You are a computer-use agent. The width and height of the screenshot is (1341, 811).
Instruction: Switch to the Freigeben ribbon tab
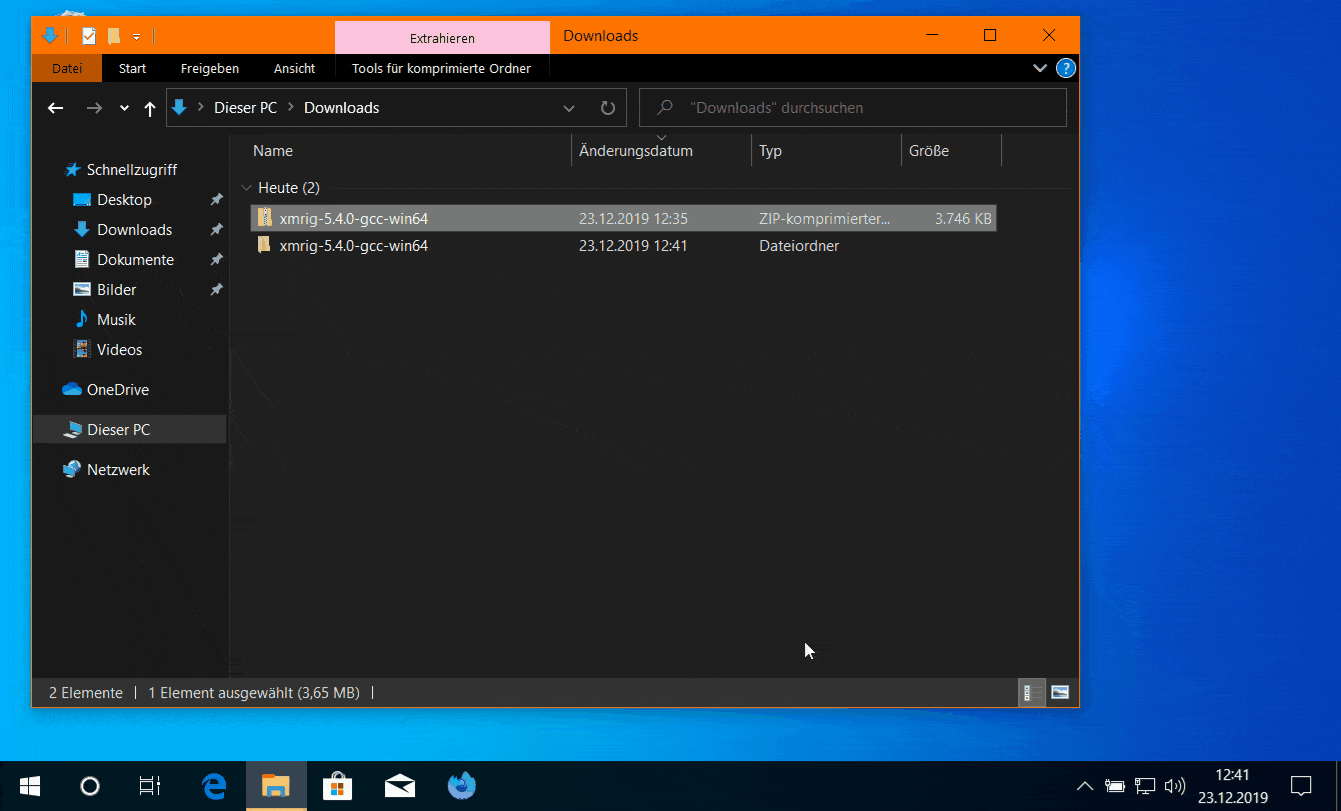pos(210,68)
